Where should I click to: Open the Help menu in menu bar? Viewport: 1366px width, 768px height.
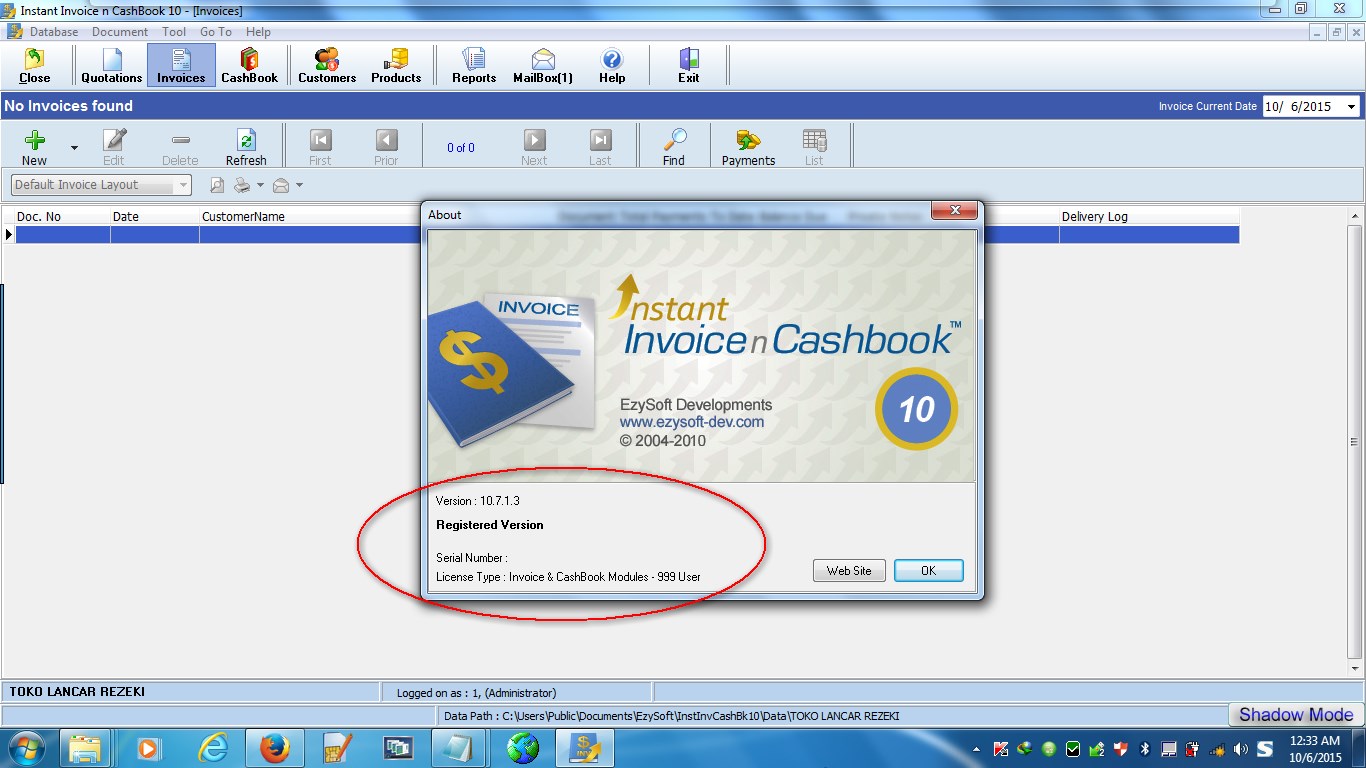(x=258, y=32)
